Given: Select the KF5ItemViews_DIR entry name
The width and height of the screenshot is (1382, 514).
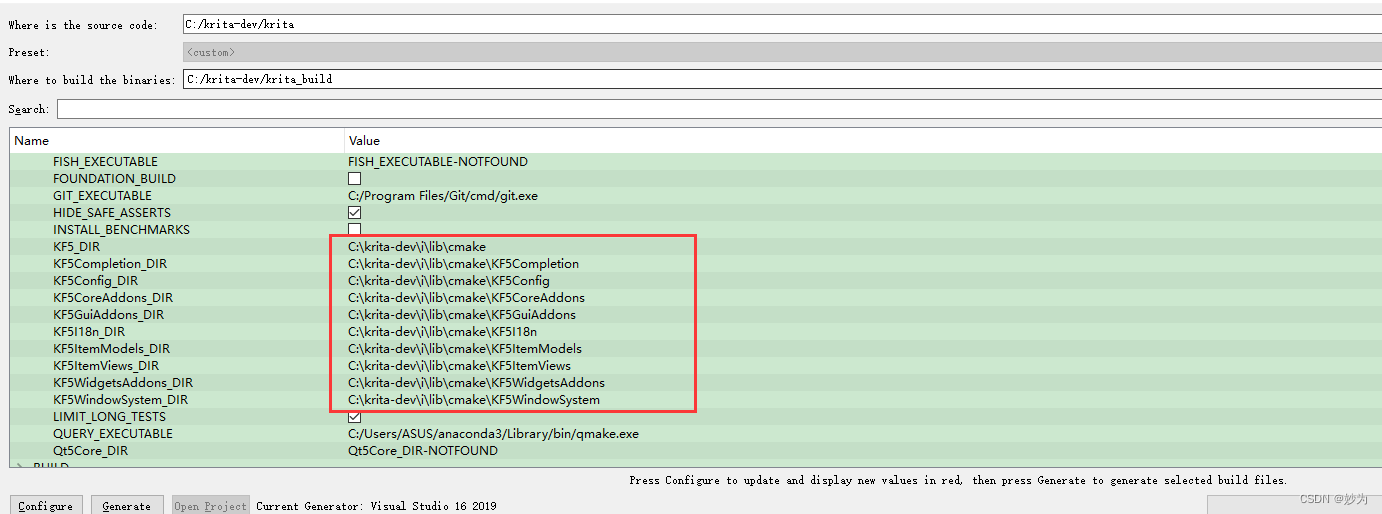Looking at the screenshot, I should (x=106, y=366).
